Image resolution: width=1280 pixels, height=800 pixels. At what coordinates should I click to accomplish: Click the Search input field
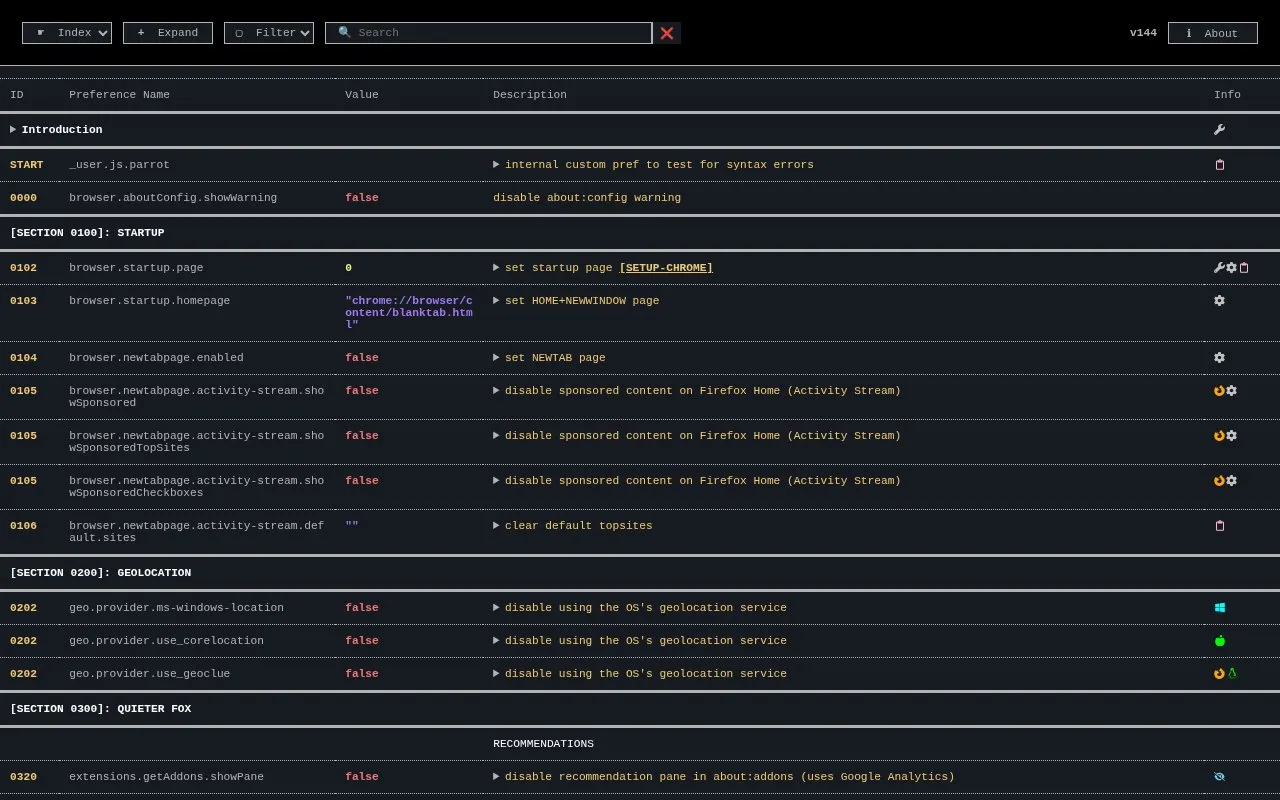[488, 33]
